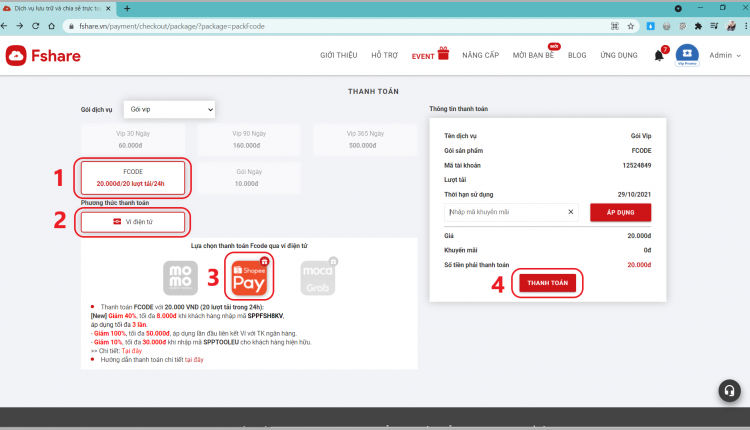This screenshot has height=430, width=750.
Task: Reload the page with refresh icon
Action: pyautogui.click(x=35, y=26)
